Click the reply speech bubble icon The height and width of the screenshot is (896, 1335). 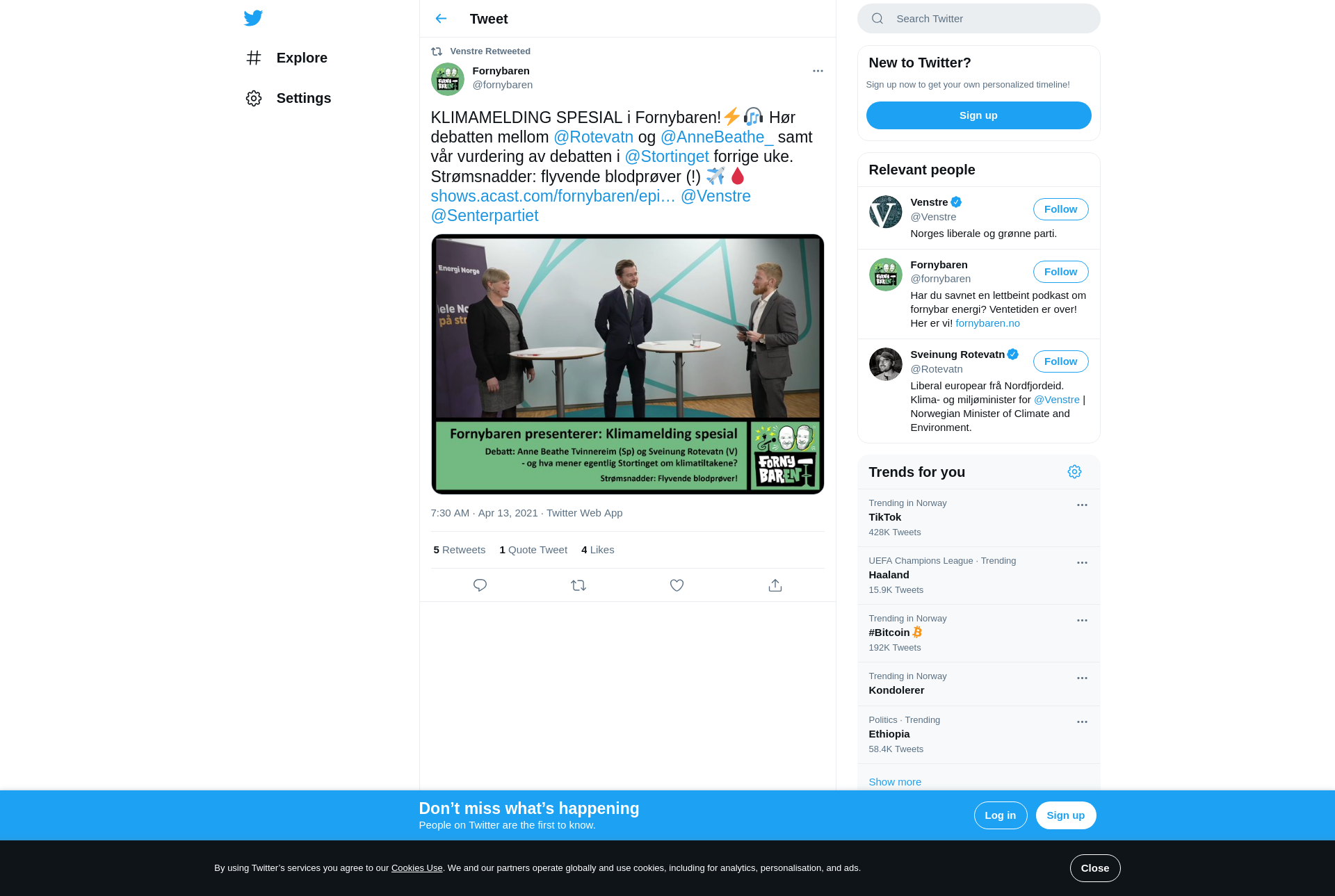(480, 585)
